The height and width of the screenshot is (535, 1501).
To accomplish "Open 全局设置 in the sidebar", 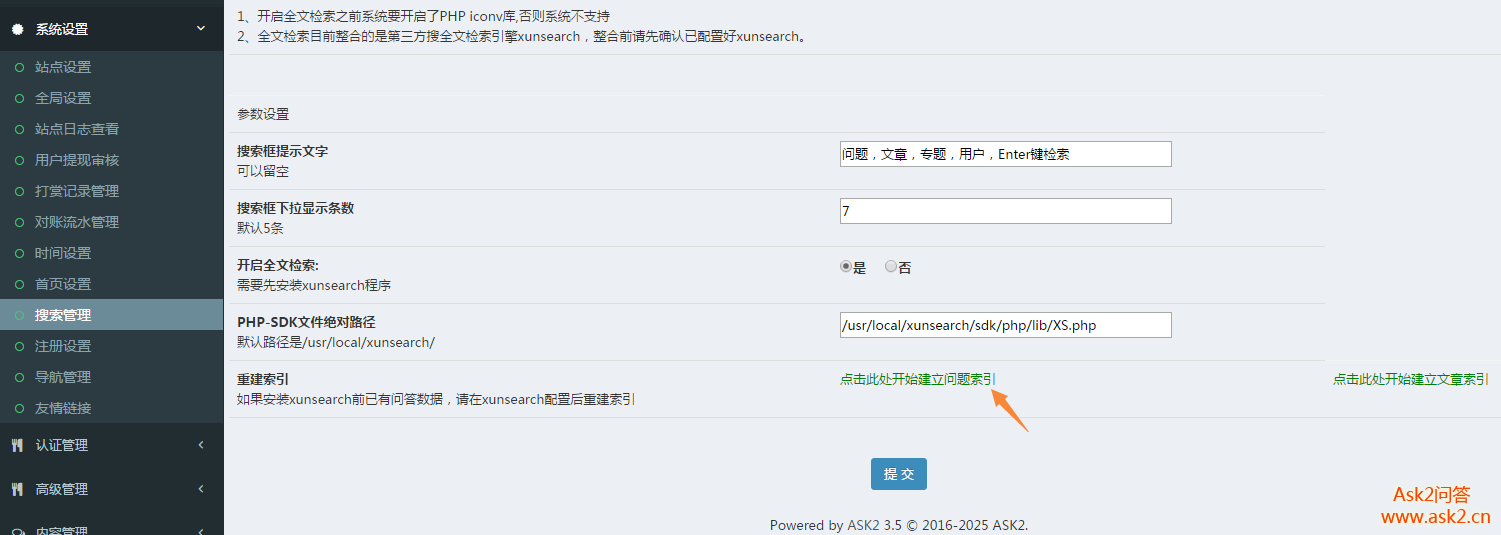I will (63, 98).
